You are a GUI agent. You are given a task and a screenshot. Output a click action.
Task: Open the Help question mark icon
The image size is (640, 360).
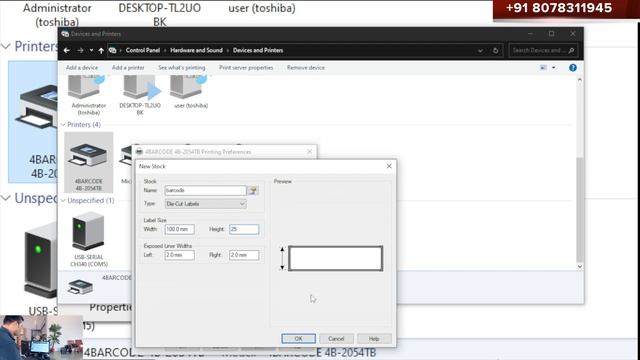tap(573, 68)
